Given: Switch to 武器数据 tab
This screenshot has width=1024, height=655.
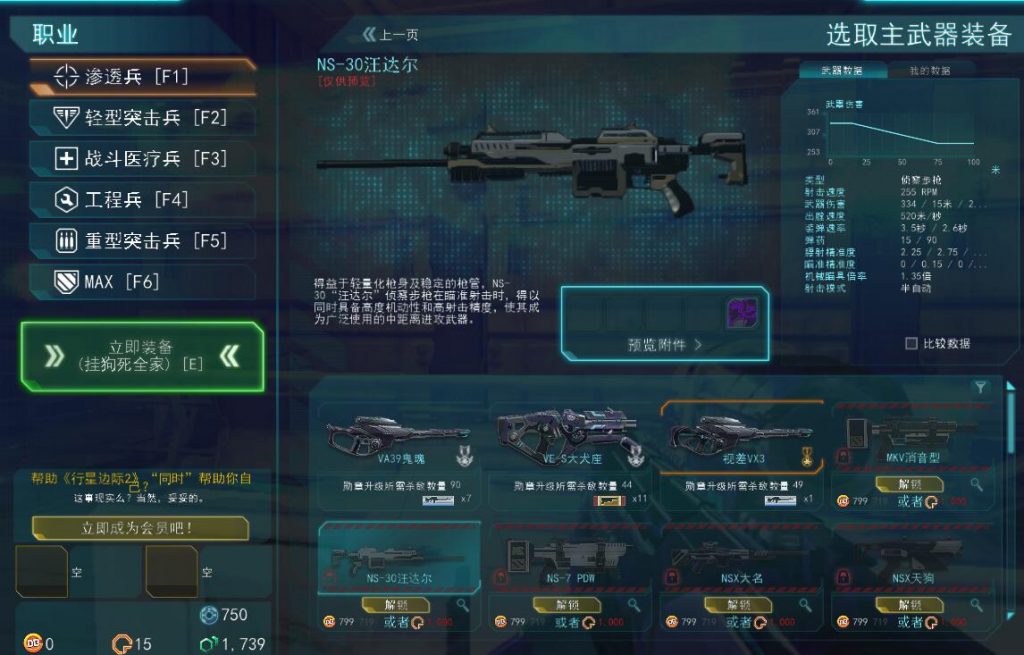Looking at the screenshot, I should (842, 71).
